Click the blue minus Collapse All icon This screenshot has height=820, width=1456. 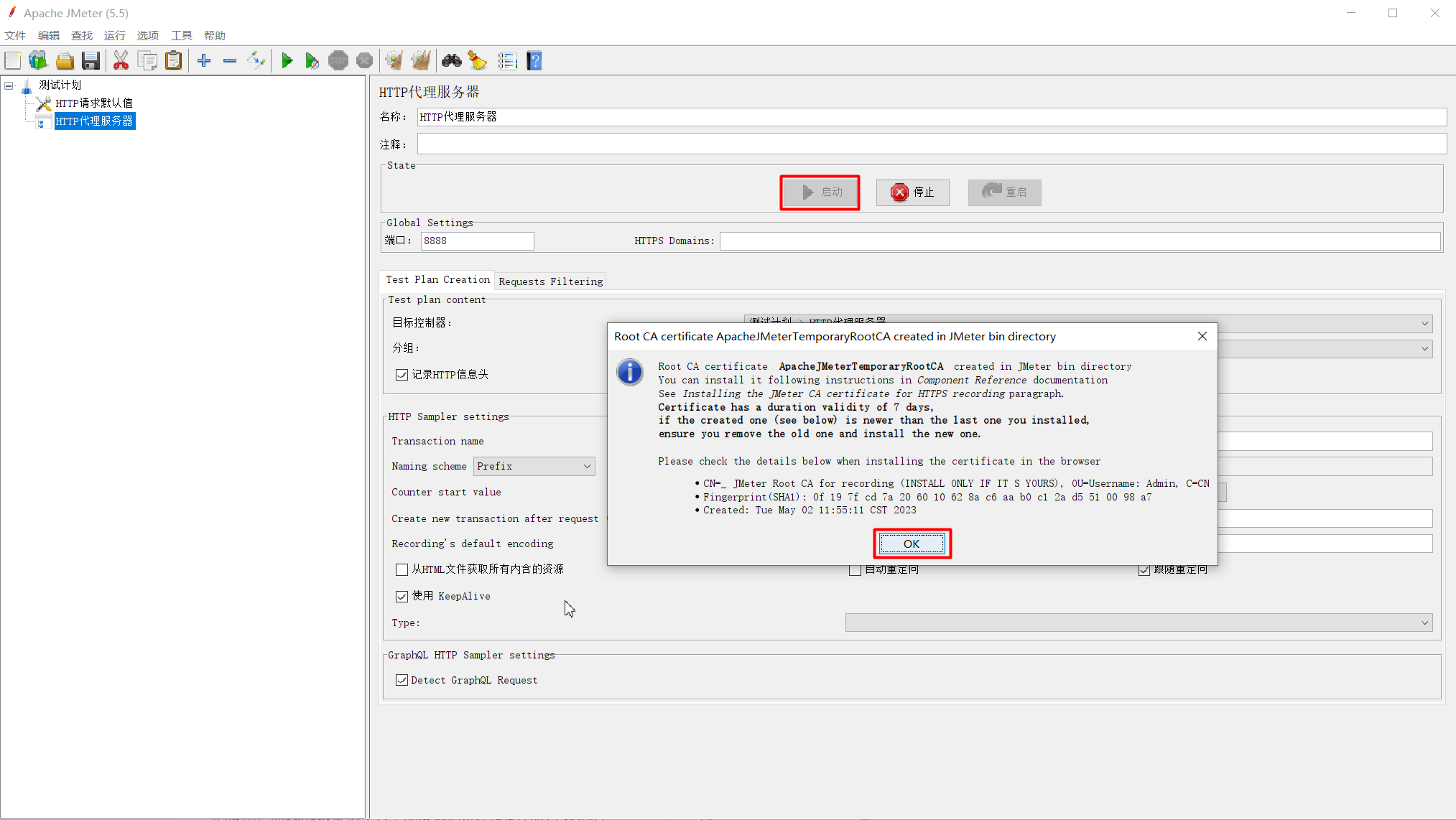click(x=230, y=61)
